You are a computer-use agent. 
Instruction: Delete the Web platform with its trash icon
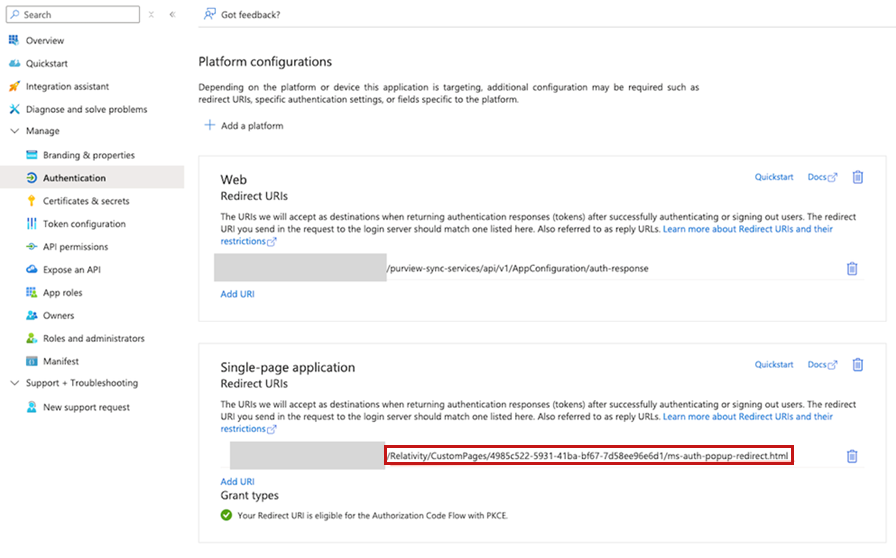coord(857,177)
